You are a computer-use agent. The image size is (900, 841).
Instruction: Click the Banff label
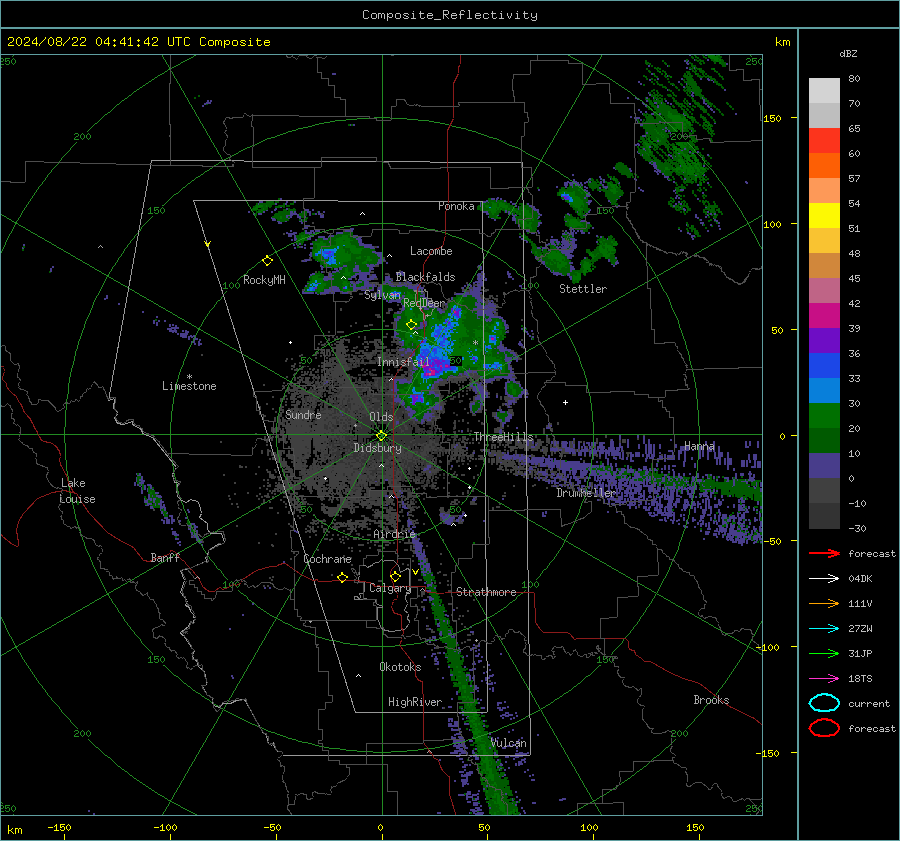pos(165,558)
